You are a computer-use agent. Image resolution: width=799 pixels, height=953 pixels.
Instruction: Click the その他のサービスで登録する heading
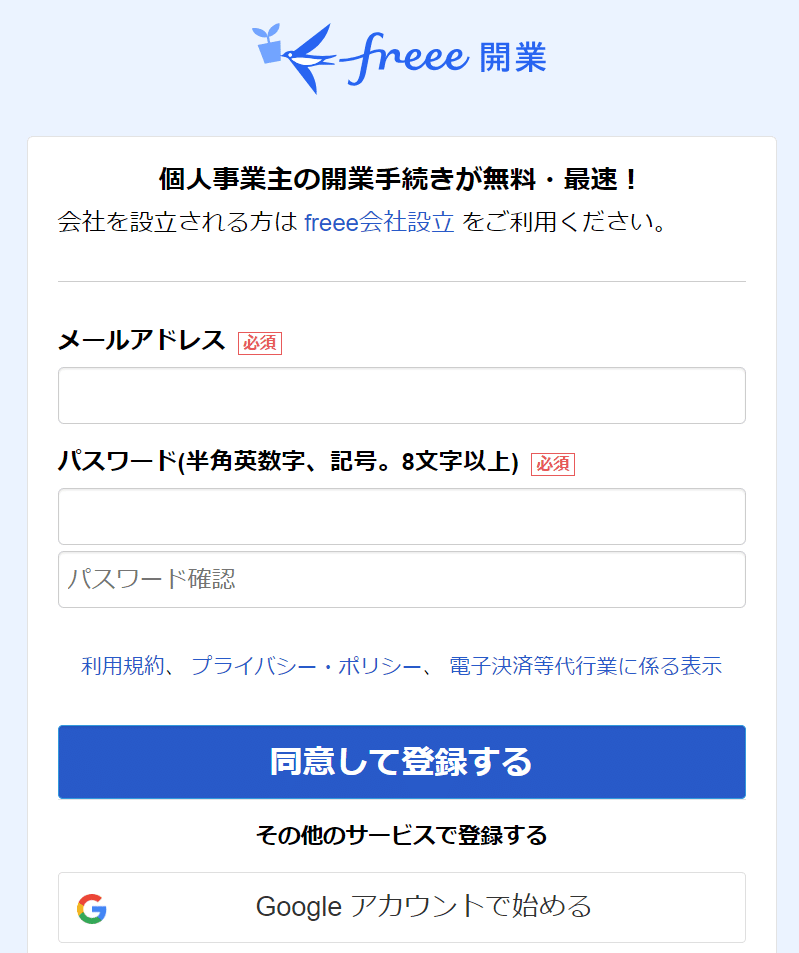click(x=401, y=837)
